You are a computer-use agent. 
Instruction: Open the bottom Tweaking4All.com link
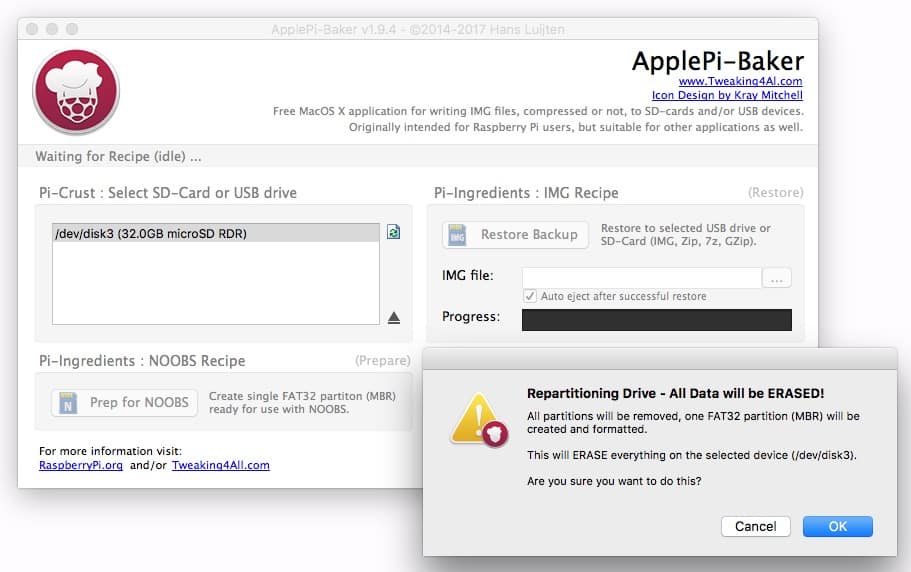tap(220, 465)
